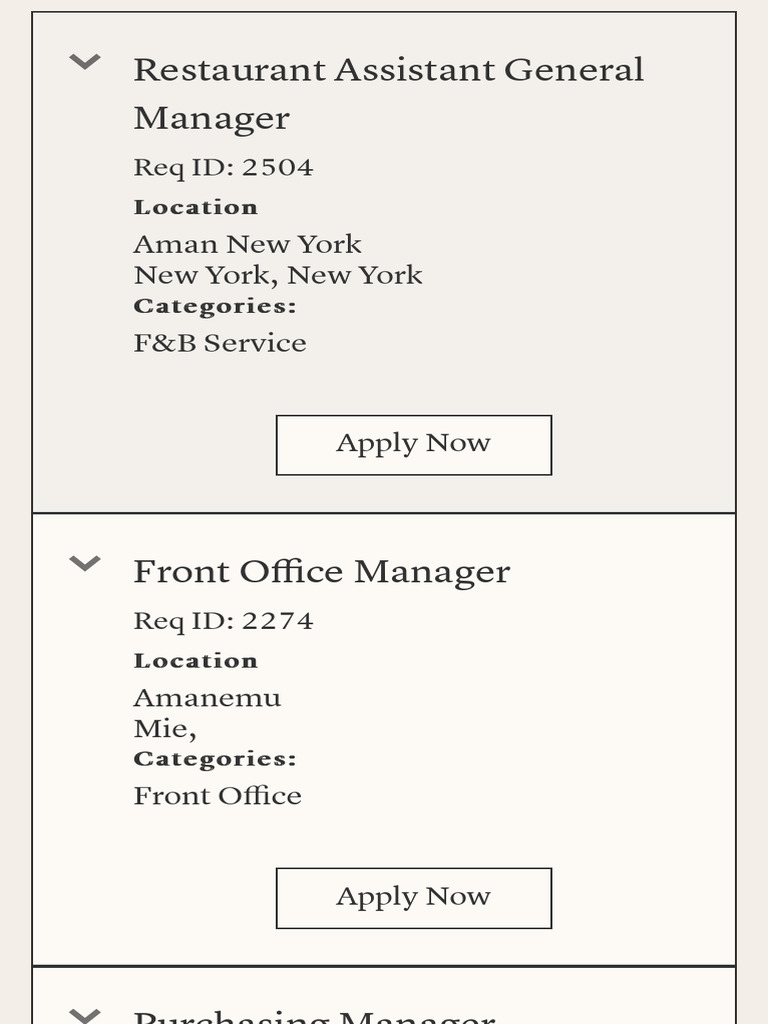Click the Categories label above Front Office

(x=215, y=759)
